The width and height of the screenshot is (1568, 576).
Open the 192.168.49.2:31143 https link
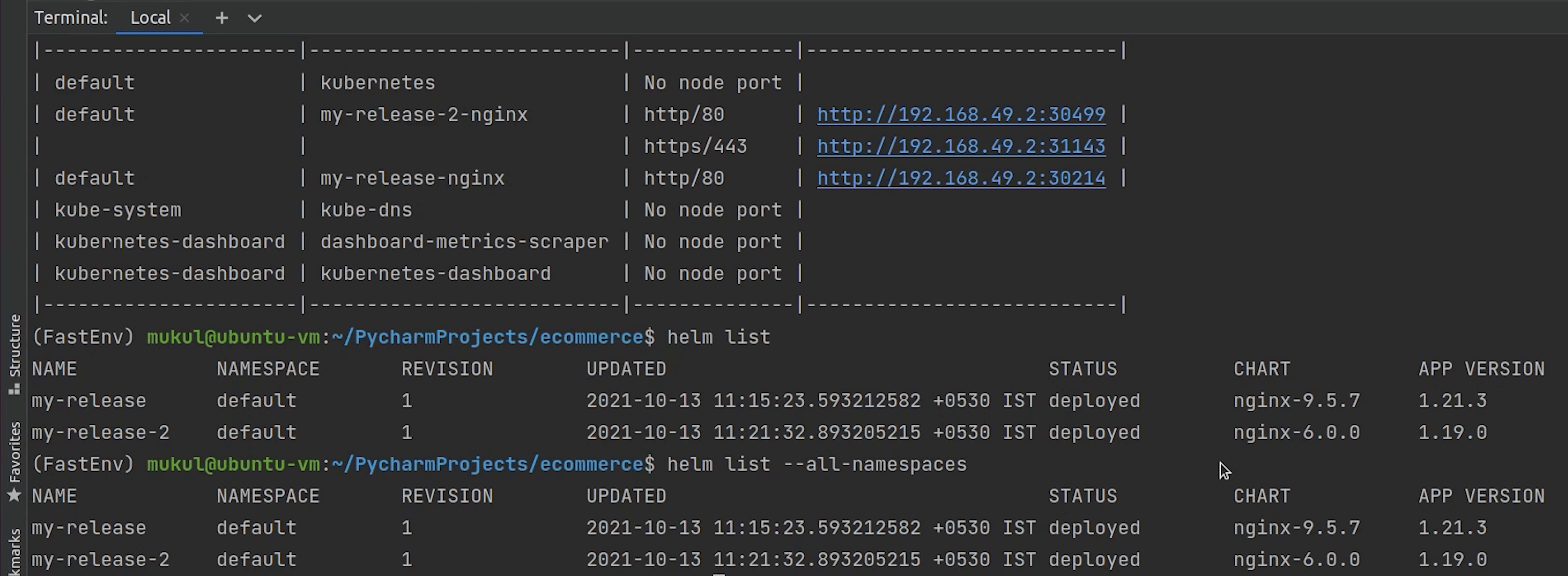point(961,146)
